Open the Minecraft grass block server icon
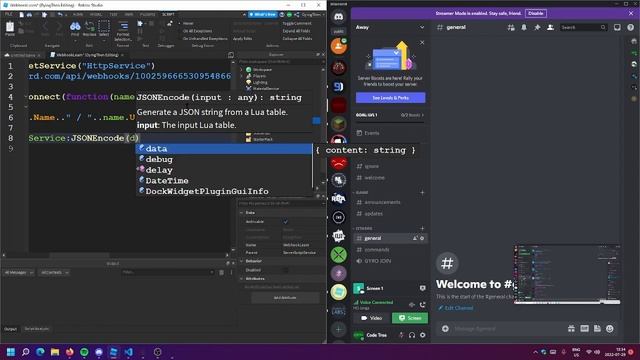This screenshot has width=640, height=360. pyautogui.click(x=338, y=124)
